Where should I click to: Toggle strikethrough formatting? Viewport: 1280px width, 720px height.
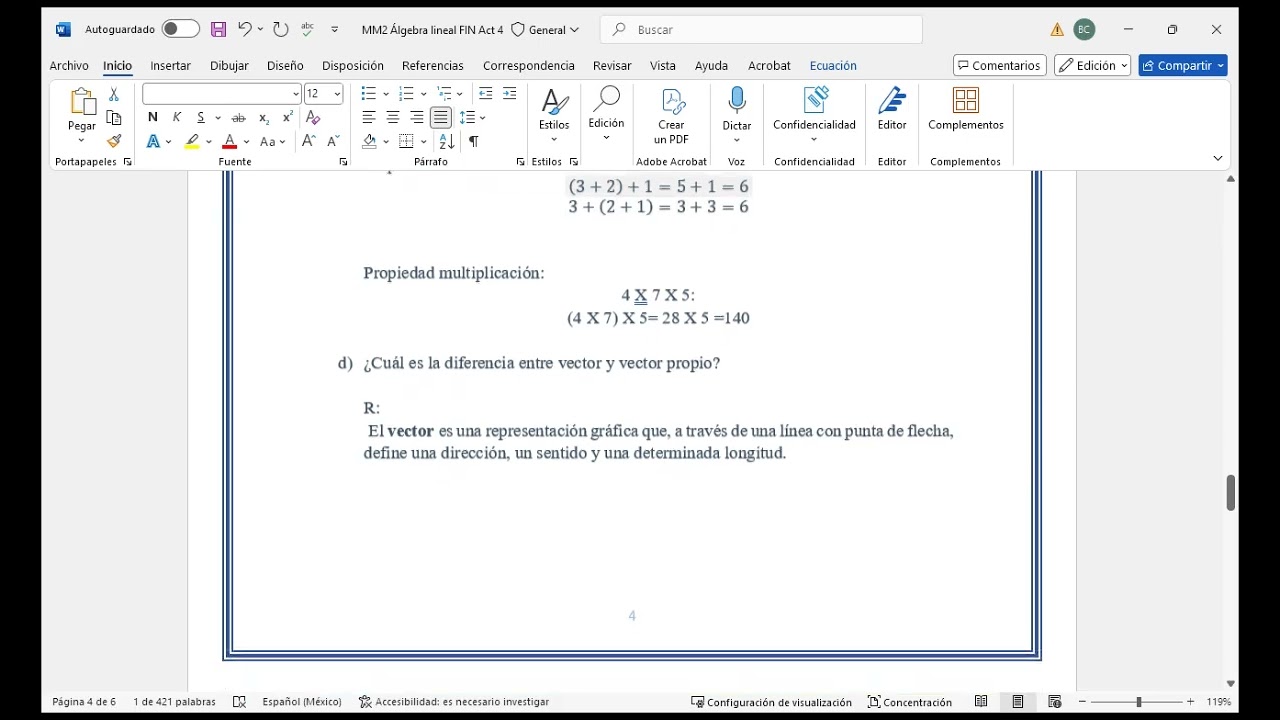coord(239,118)
